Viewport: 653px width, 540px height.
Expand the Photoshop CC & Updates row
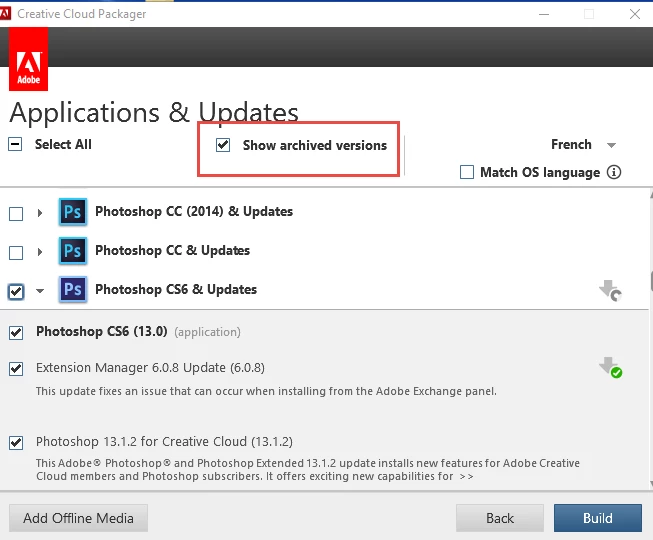[40, 251]
